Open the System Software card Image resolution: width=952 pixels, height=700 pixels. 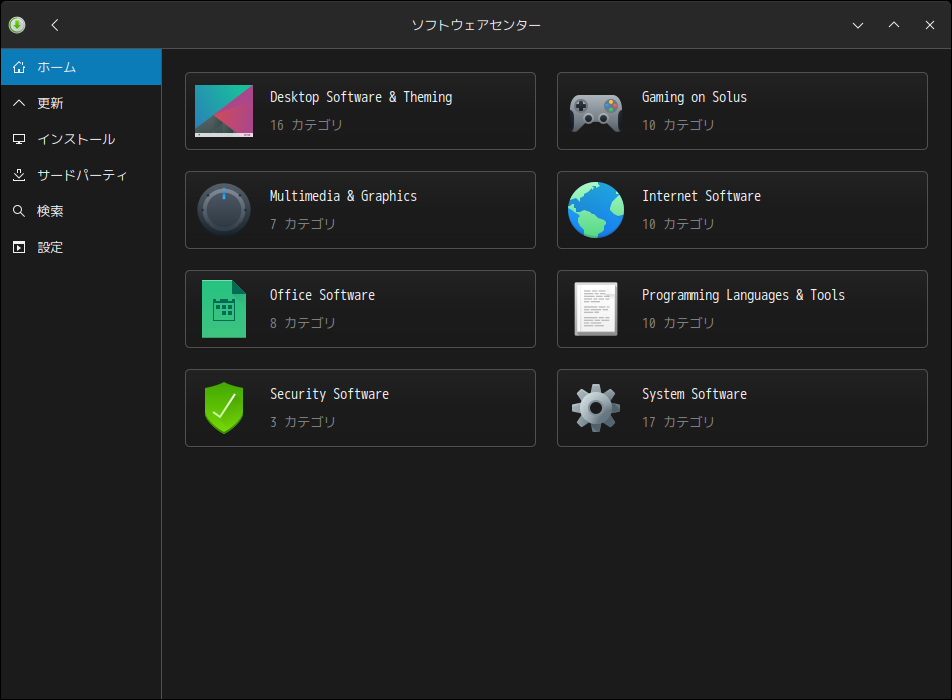[x=743, y=408]
